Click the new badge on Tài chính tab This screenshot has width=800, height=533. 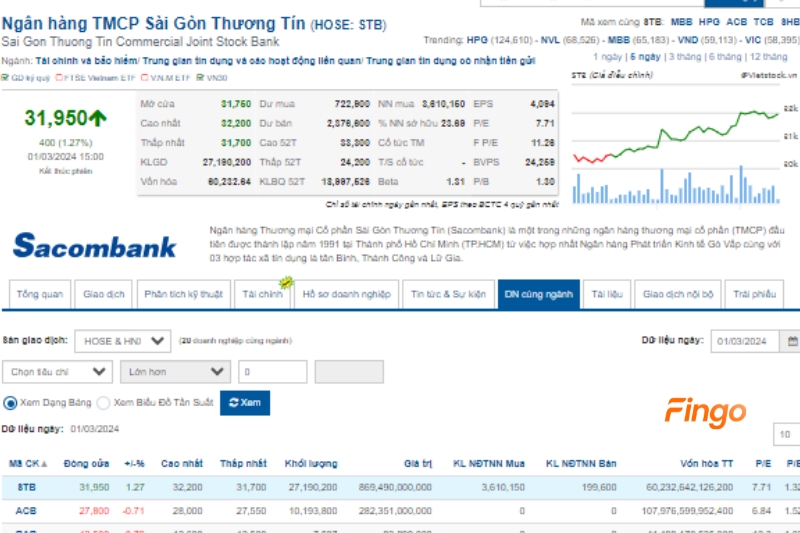pos(286,282)
